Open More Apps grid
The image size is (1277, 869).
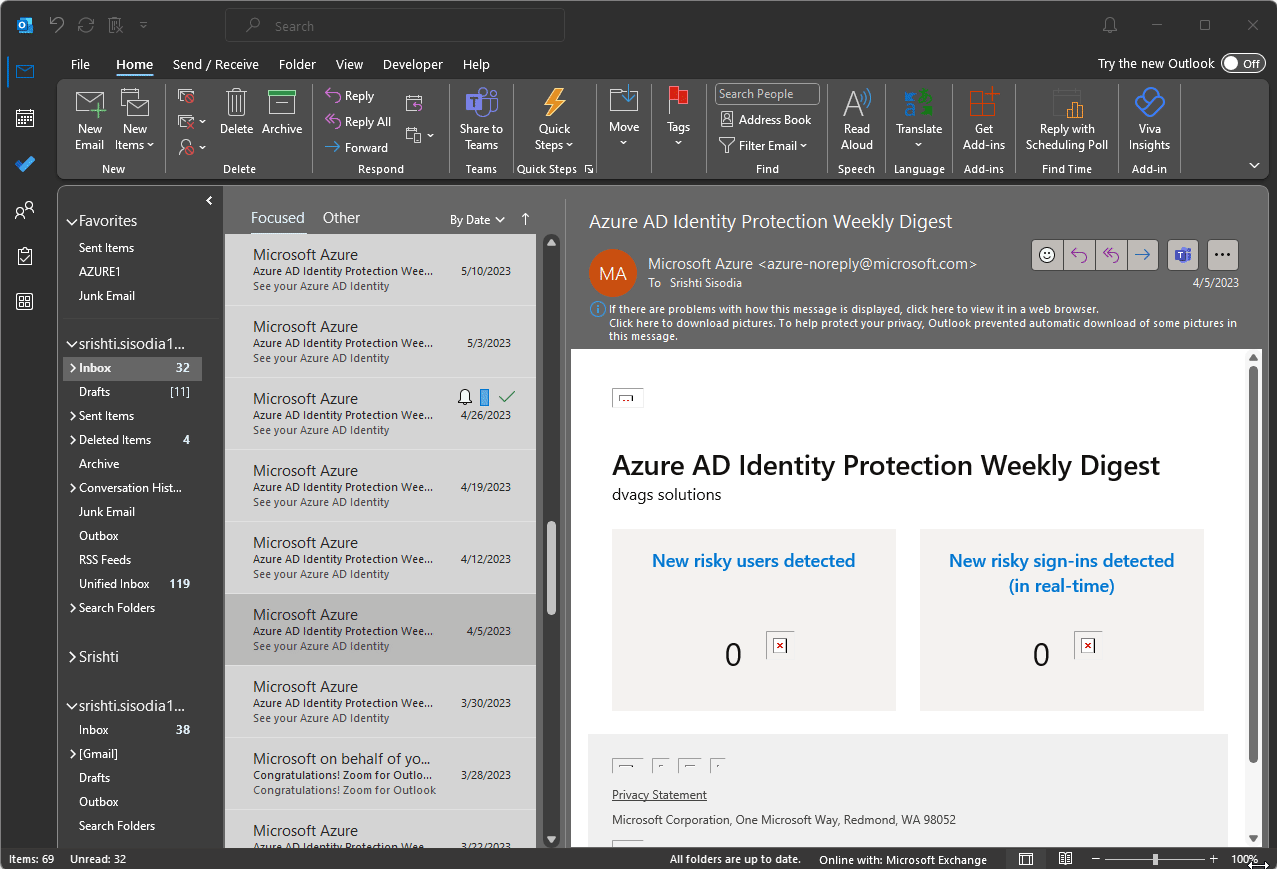(25, 302)
